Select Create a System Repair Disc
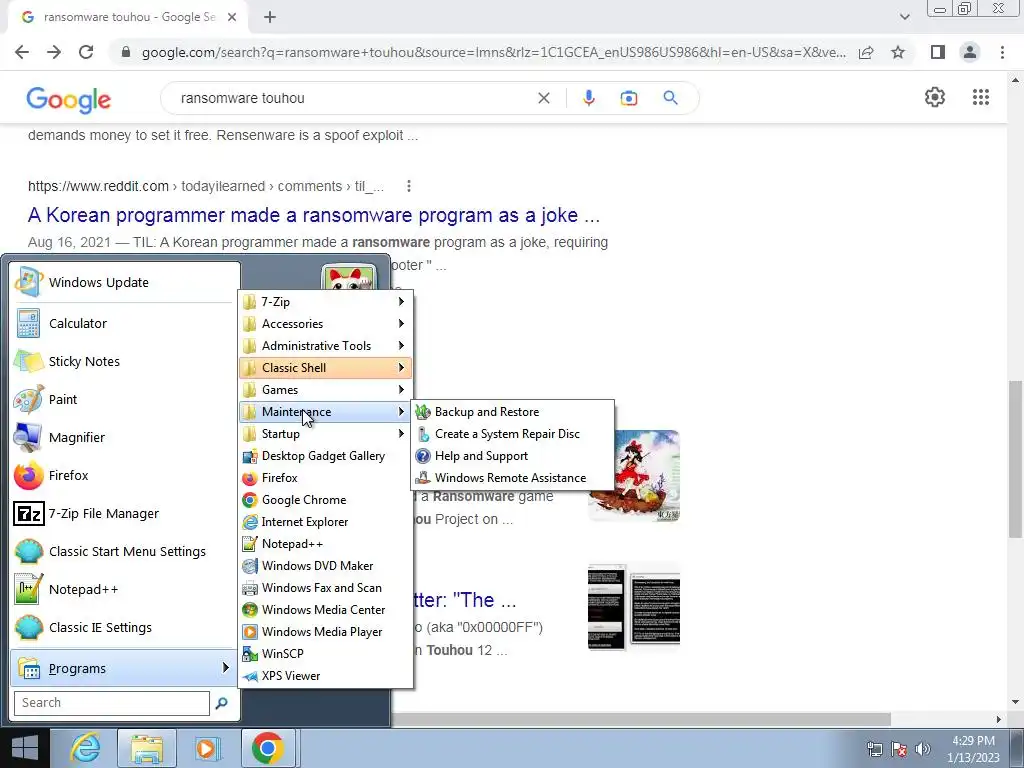Screen dimensions: 1024x768 click(513, 434)
